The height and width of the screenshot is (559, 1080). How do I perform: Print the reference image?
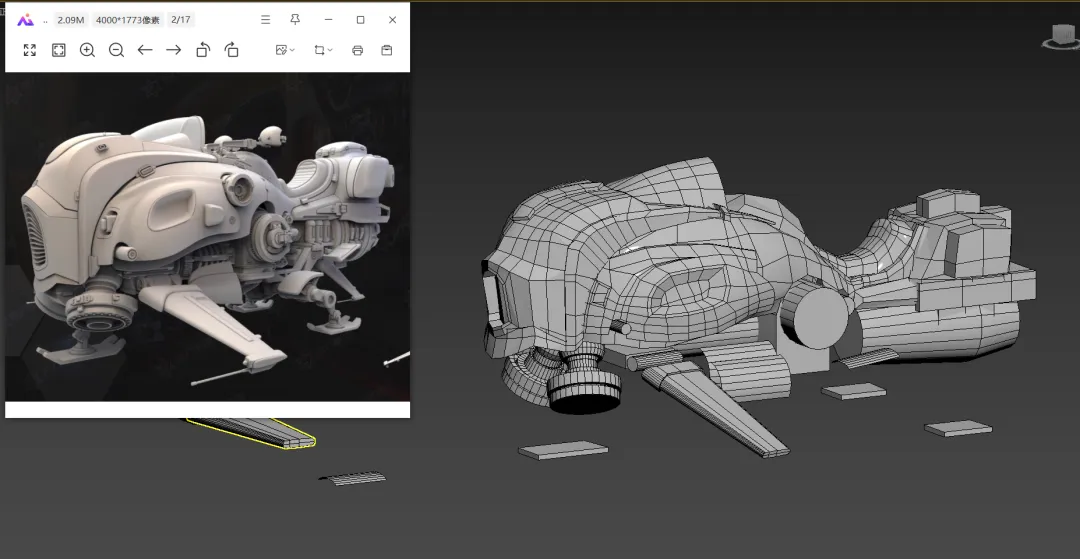pos(357,50)
